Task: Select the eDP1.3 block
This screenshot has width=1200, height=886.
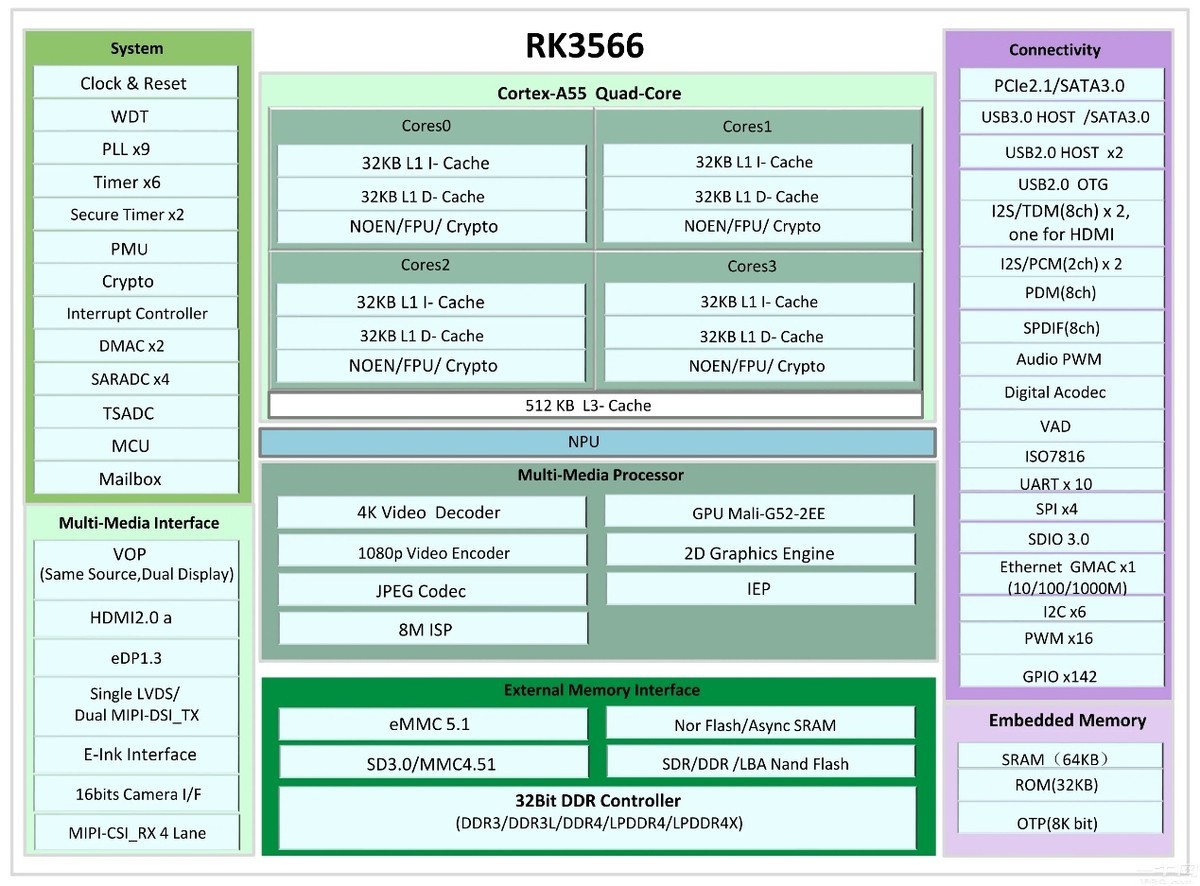Action: pos(136,657)
